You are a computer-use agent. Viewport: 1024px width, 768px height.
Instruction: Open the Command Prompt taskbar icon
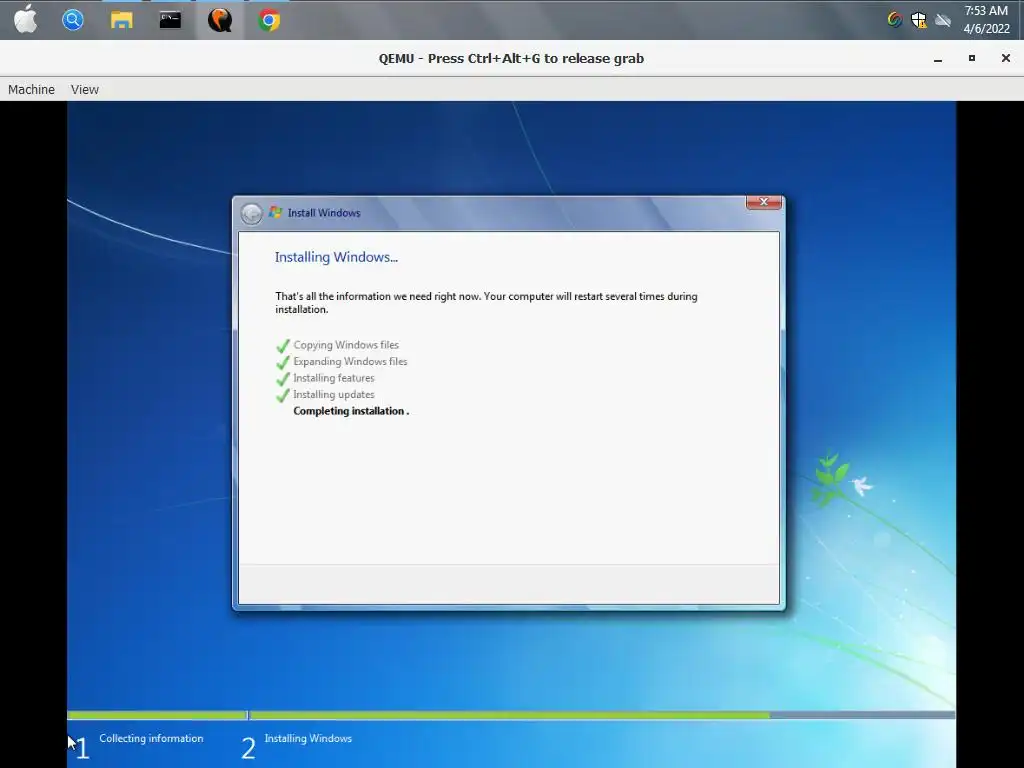coord(170,20)
